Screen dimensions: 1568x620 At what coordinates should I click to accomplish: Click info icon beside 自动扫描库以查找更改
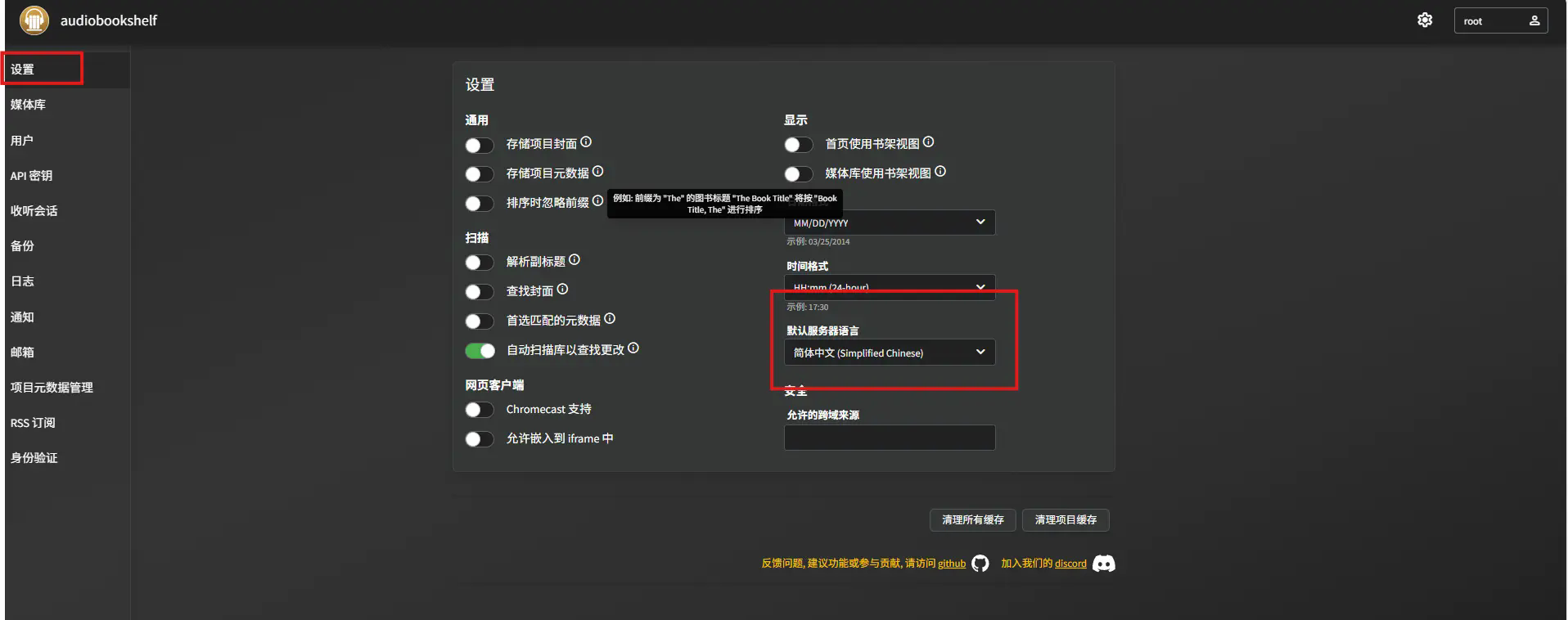click(x=633, y=348)
